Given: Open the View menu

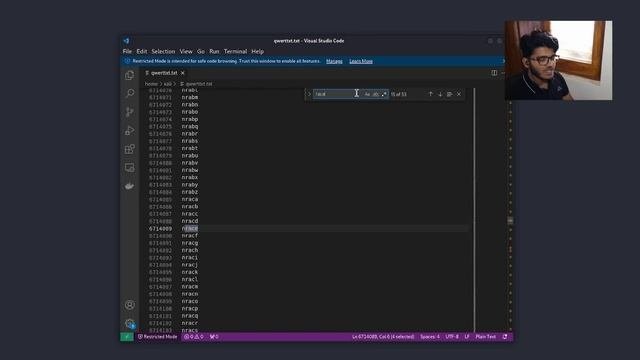Looking at the screenshot, I should pyautogui.click(x=186, y=51).
